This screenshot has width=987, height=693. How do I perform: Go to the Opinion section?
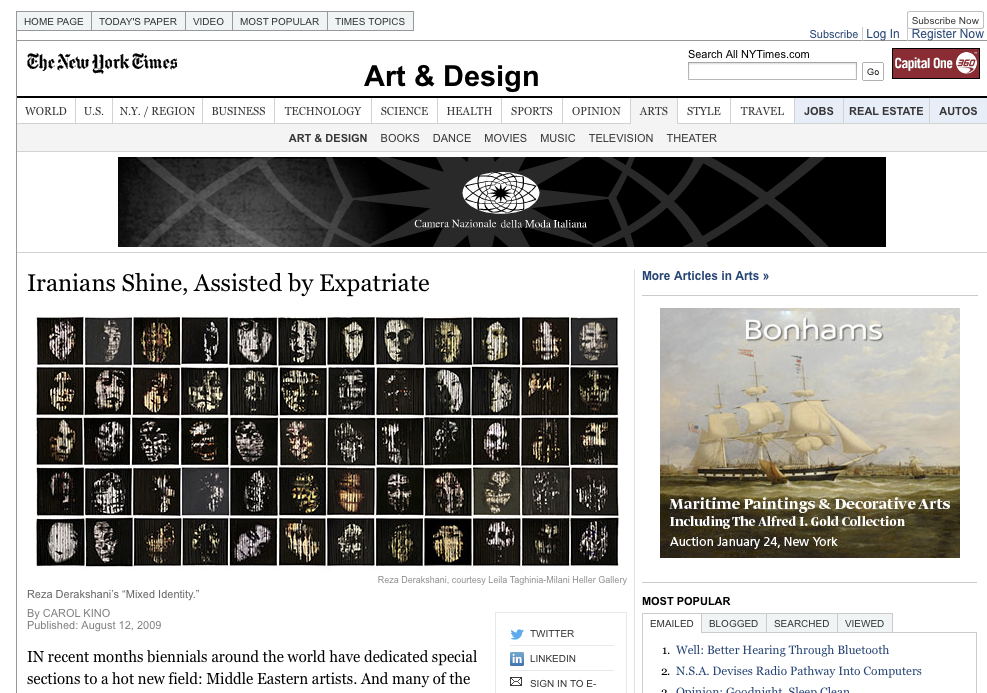coord(596,111)
